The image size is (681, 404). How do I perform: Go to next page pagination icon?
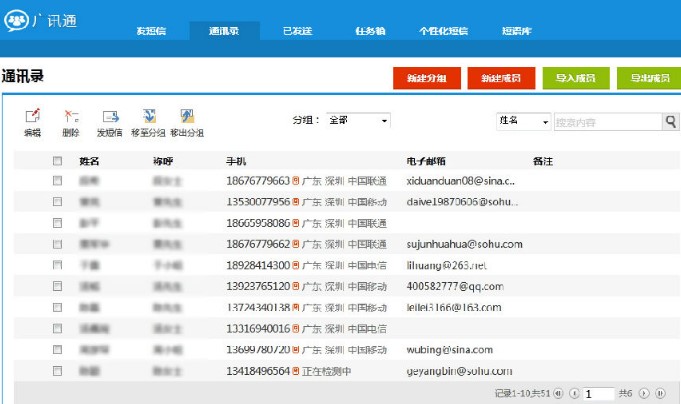(x=644, y=394)
